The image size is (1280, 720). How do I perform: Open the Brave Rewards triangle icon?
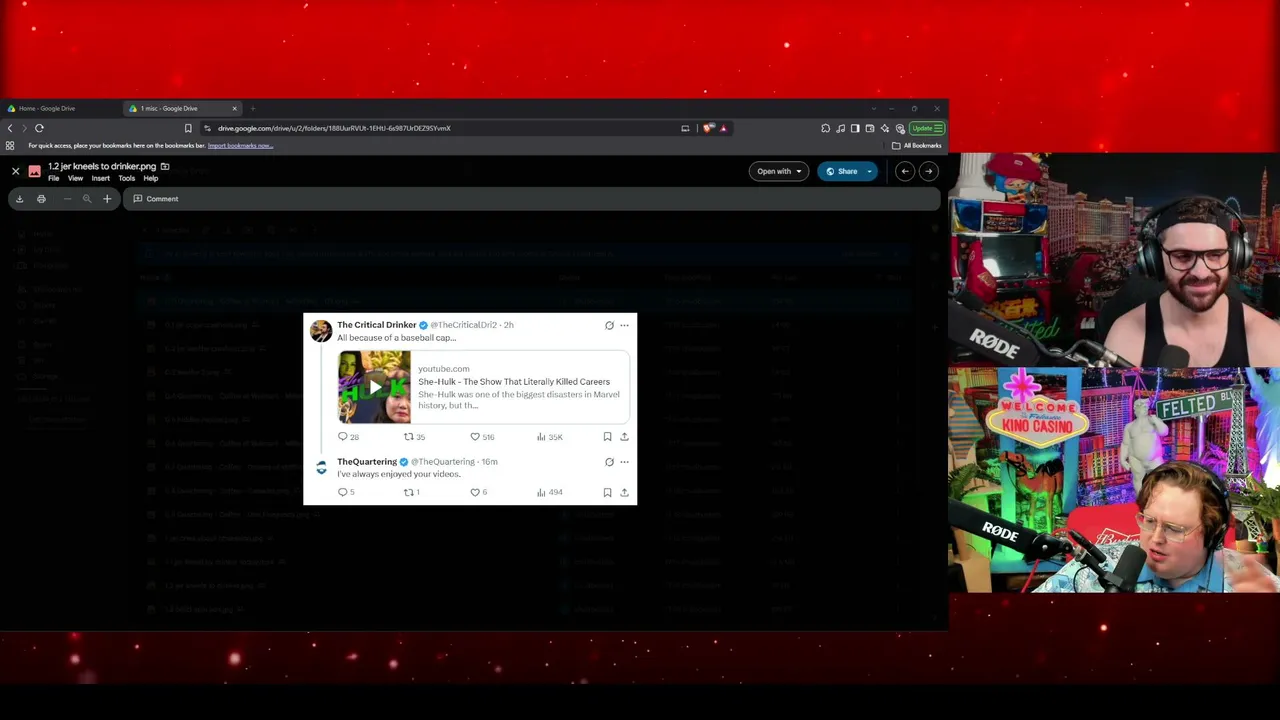723,128
